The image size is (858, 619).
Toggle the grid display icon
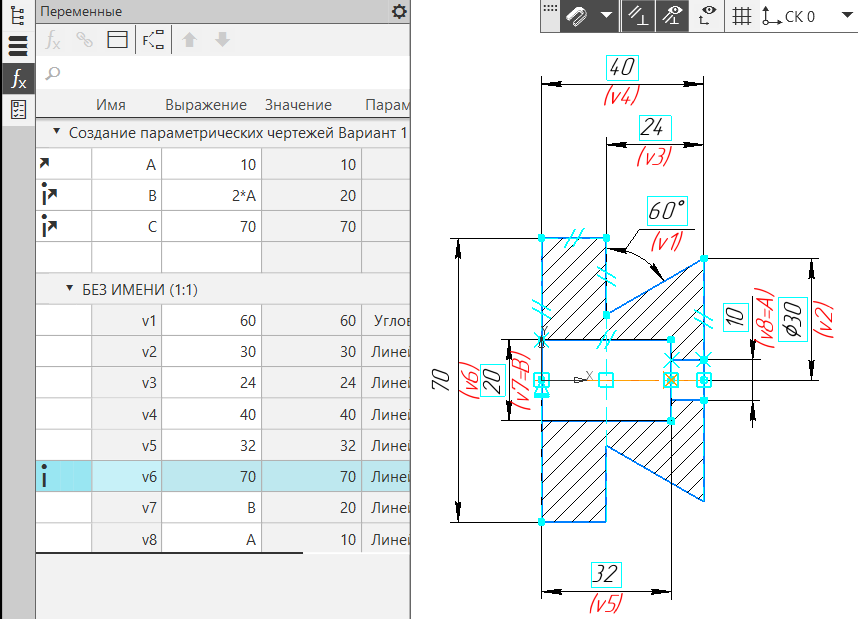point(741,16)
